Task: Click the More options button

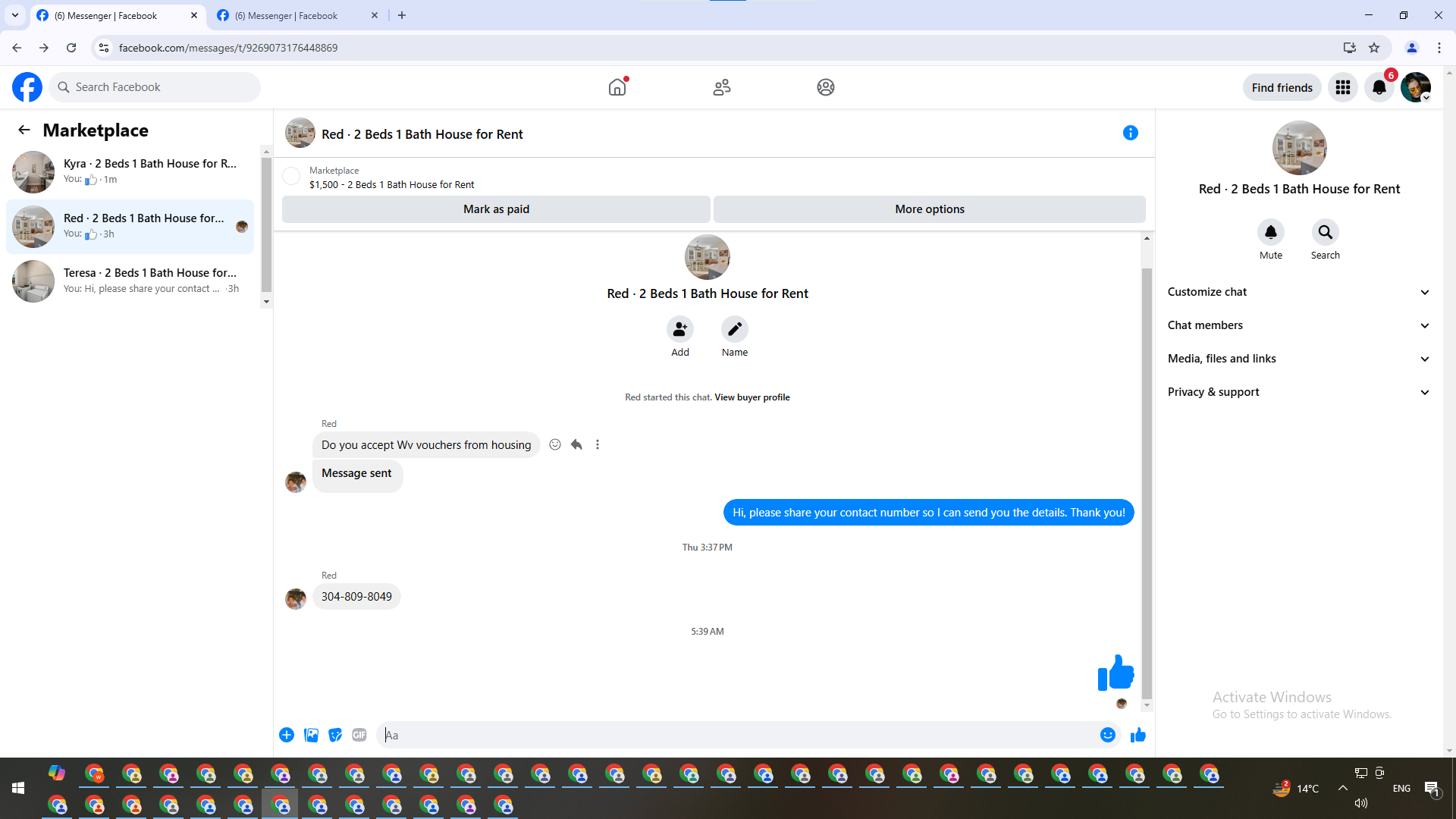Action: tap(930, 209)
